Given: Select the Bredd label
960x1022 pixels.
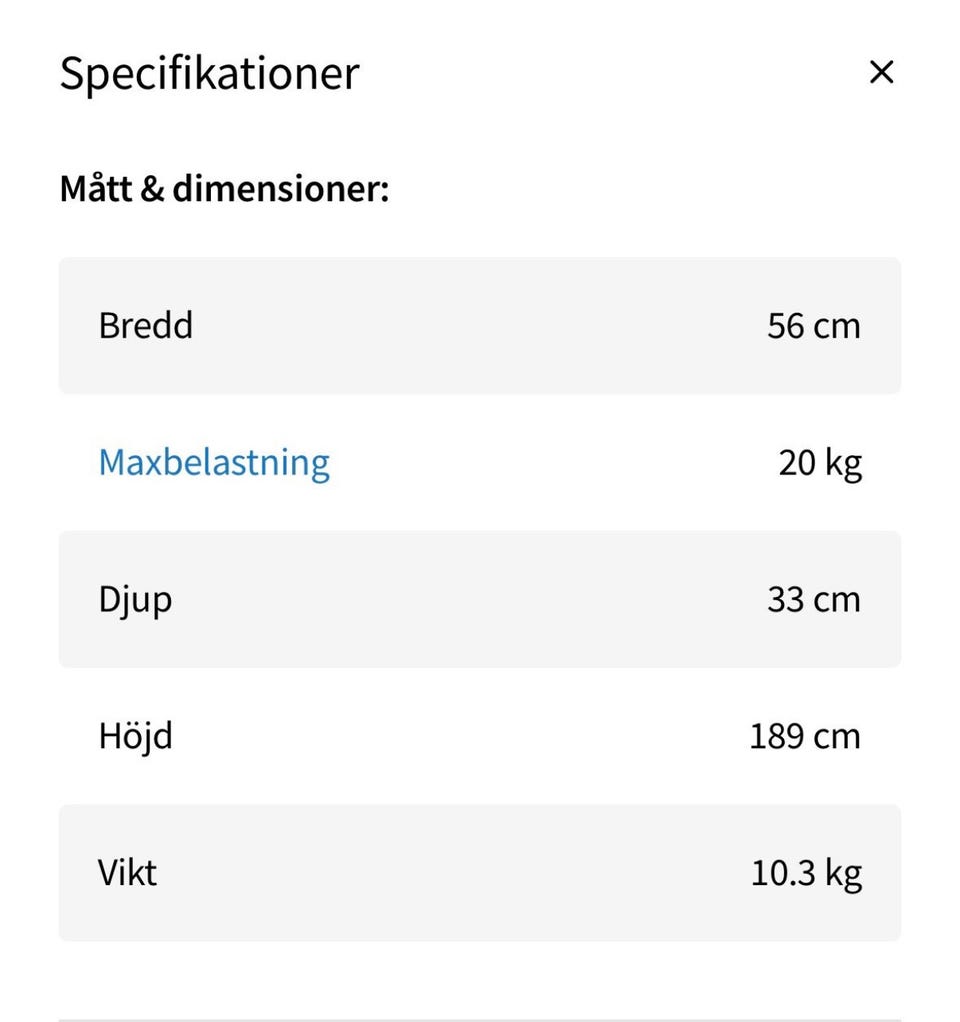Looking at the screenshot, I should tap(146, 326).
